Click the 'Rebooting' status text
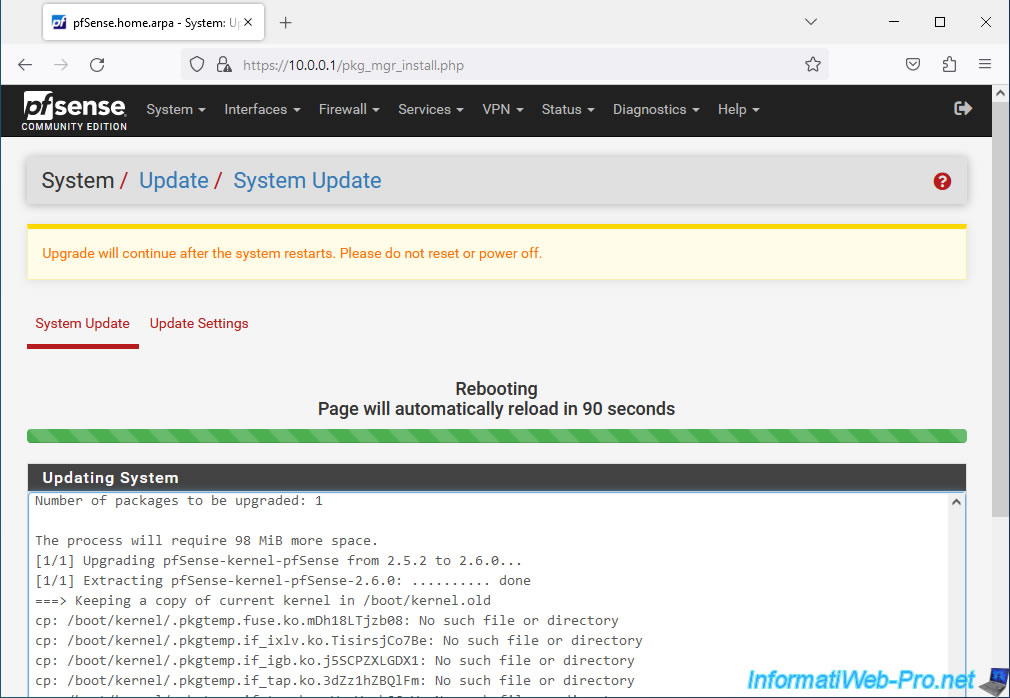Screen dimensions: 1010x698 click(x=496, y=389)
